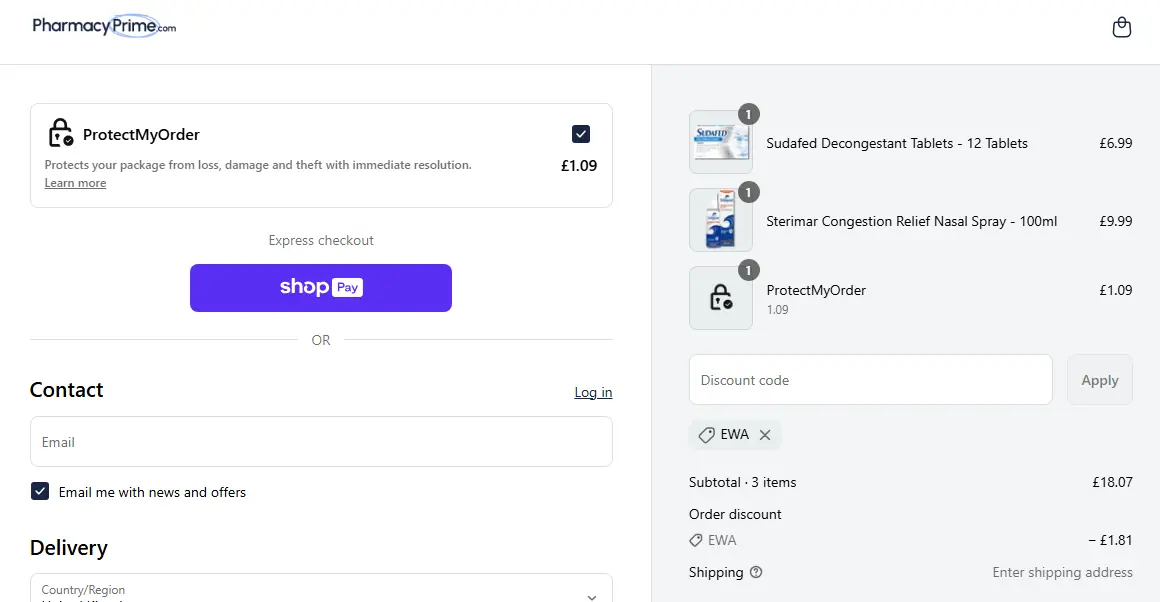Click the Order discount EWA label icon
Image resolution: width=1160 pixels, height=602 pixels.
click(696, 540)
